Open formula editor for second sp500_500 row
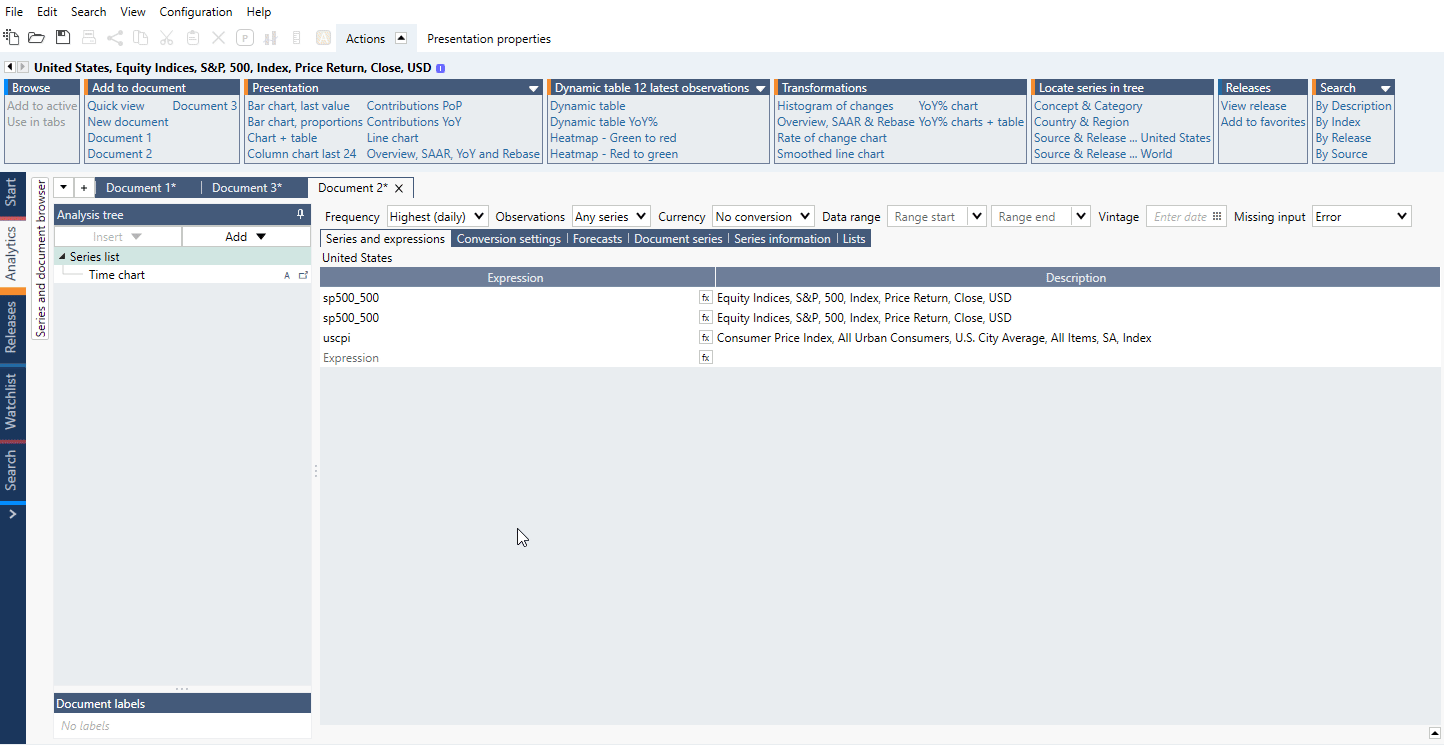This screenshot has height=745, width=1444. click(705, 317)
